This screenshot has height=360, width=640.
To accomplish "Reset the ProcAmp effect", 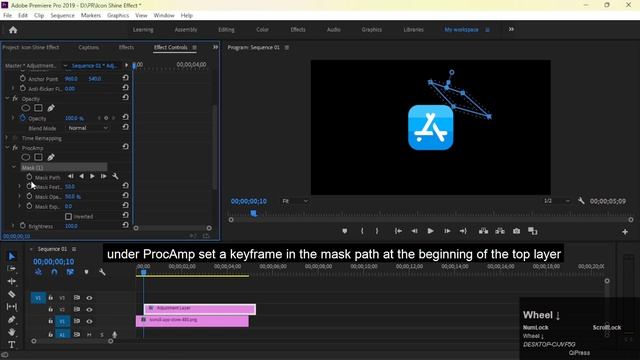I will tap(125, 147).
